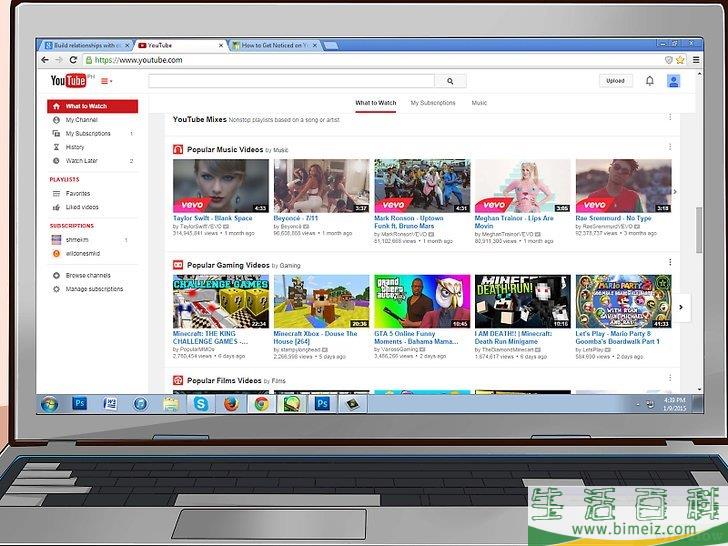Open the second subscription under shmekrs
This screenshot has height=546, width=728.
click(82, 254)
